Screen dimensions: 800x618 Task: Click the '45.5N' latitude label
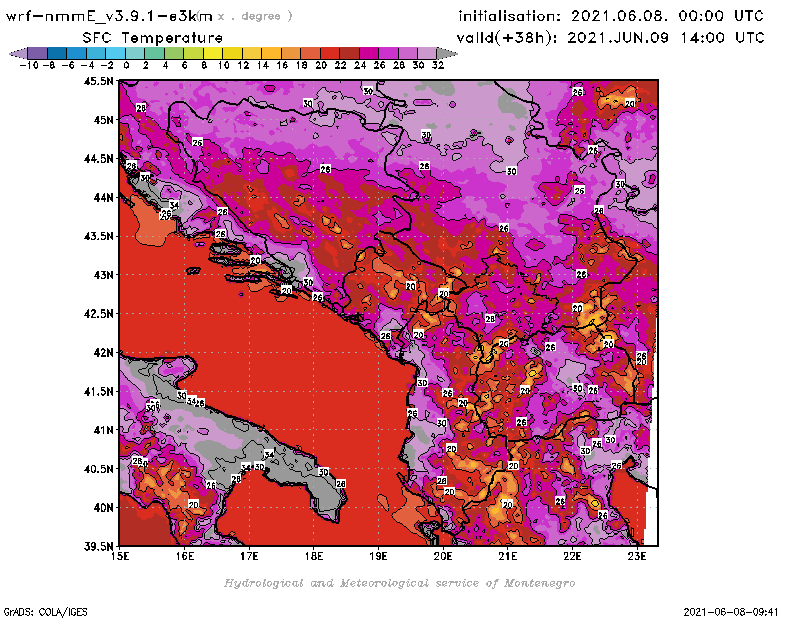[98, 81]
